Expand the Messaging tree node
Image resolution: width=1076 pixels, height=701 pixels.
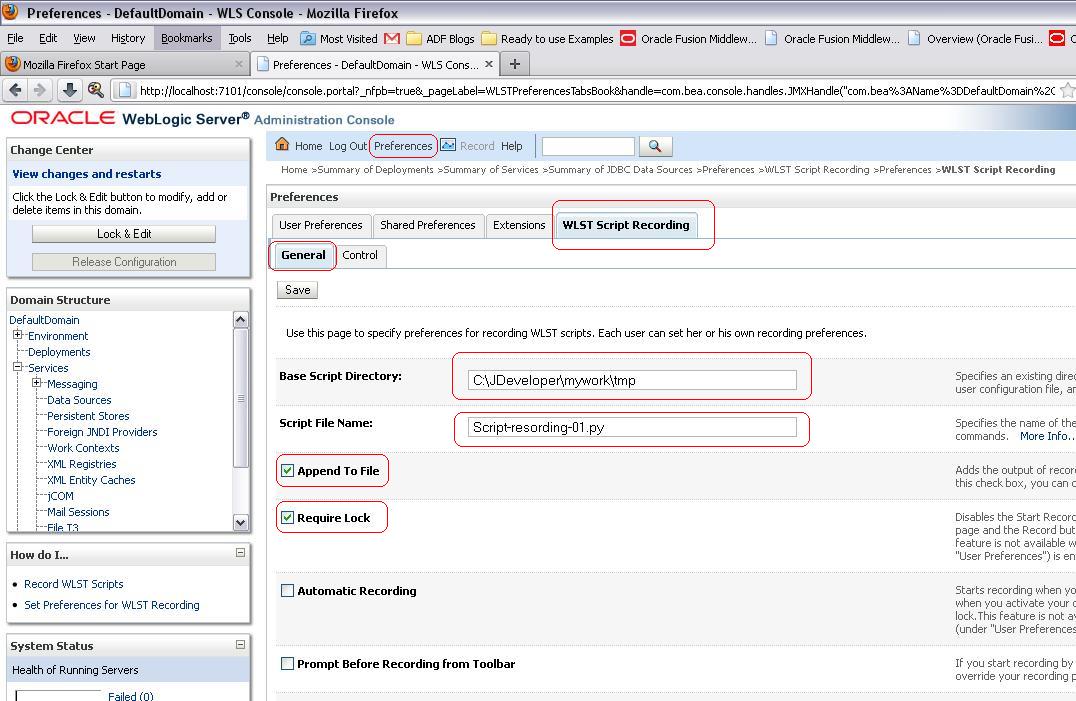[37, 383]
